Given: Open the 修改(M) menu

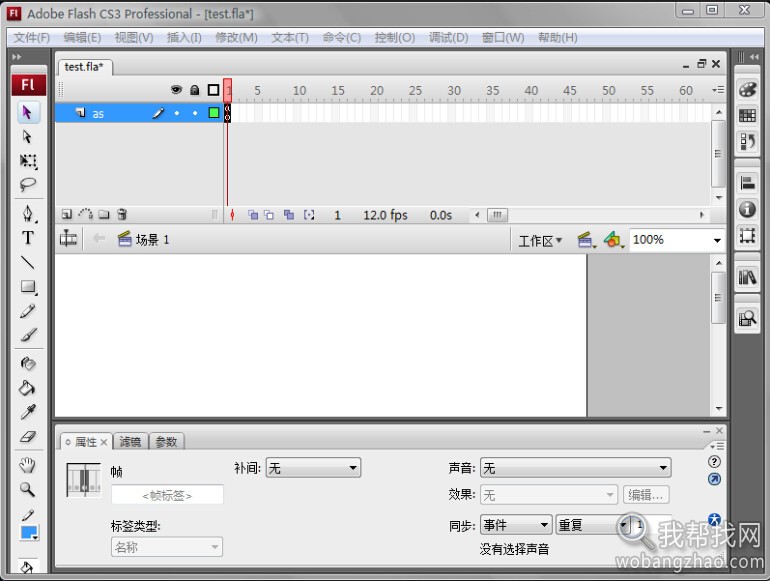Looking at the screenshot, I should click(236, 37).
